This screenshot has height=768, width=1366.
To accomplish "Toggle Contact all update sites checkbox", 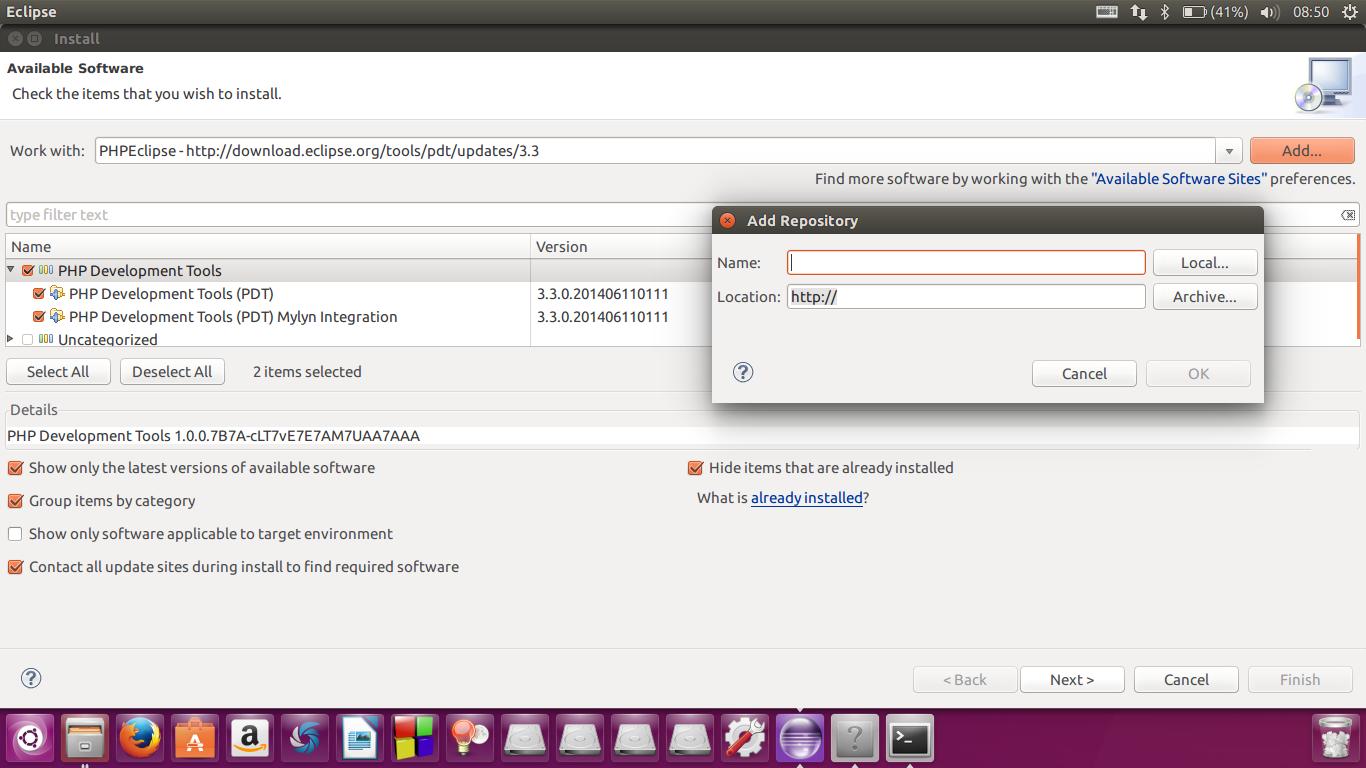I will coord(15,567).
